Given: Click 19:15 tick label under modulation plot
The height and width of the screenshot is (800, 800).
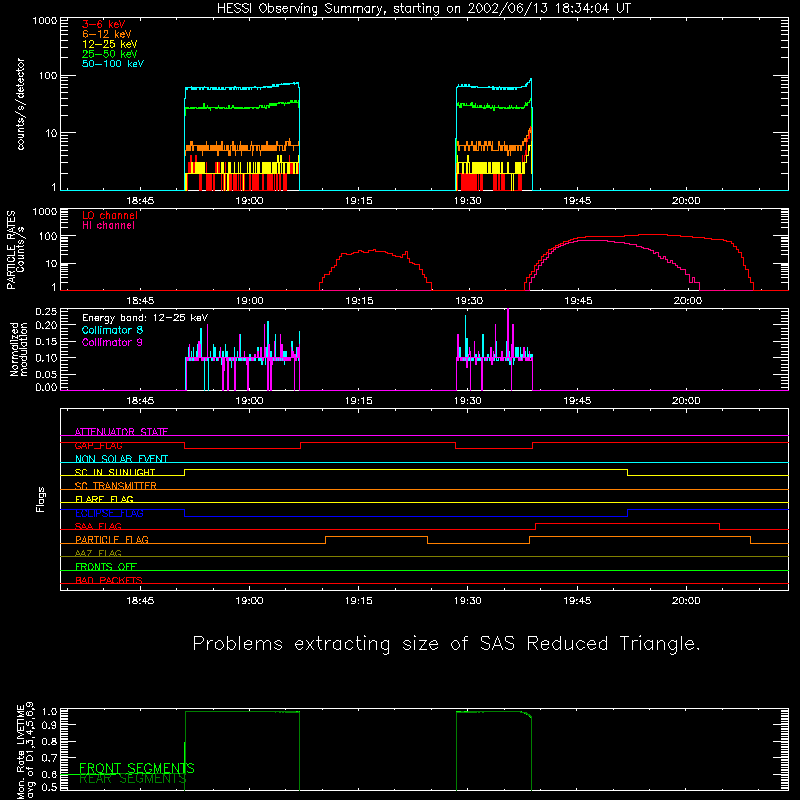Looking at the screenshot, I should 359,401.
